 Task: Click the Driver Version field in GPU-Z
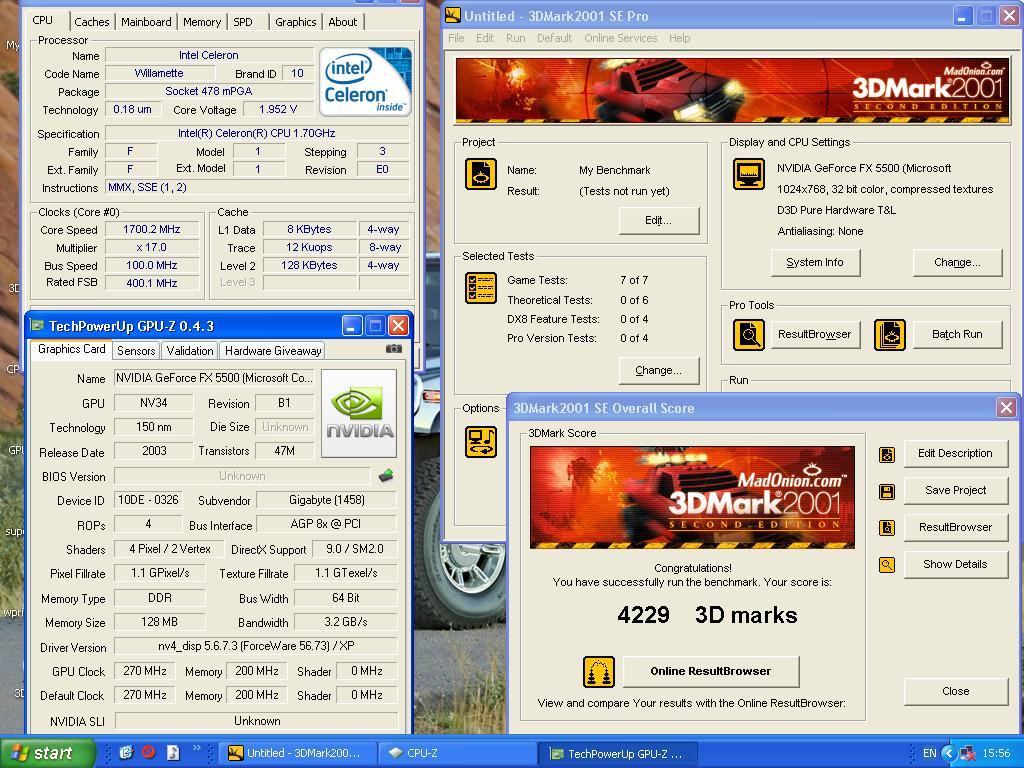click(x=256, y=646)
